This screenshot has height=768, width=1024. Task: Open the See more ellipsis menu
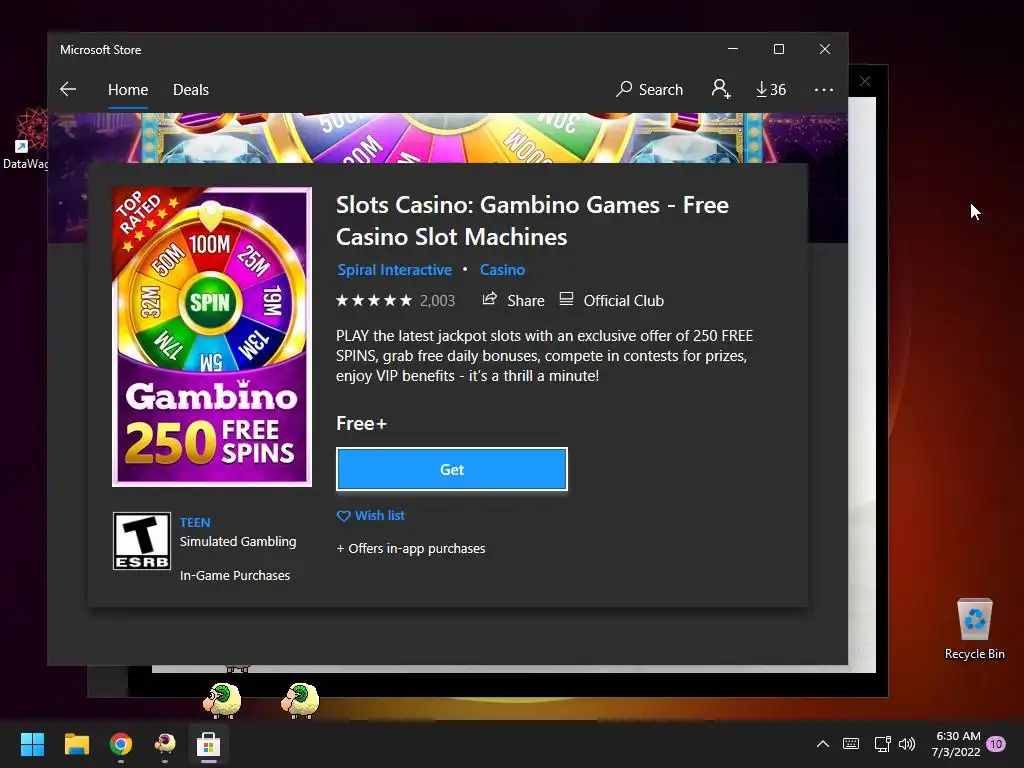pyautogui.click(x=824, y=89)
